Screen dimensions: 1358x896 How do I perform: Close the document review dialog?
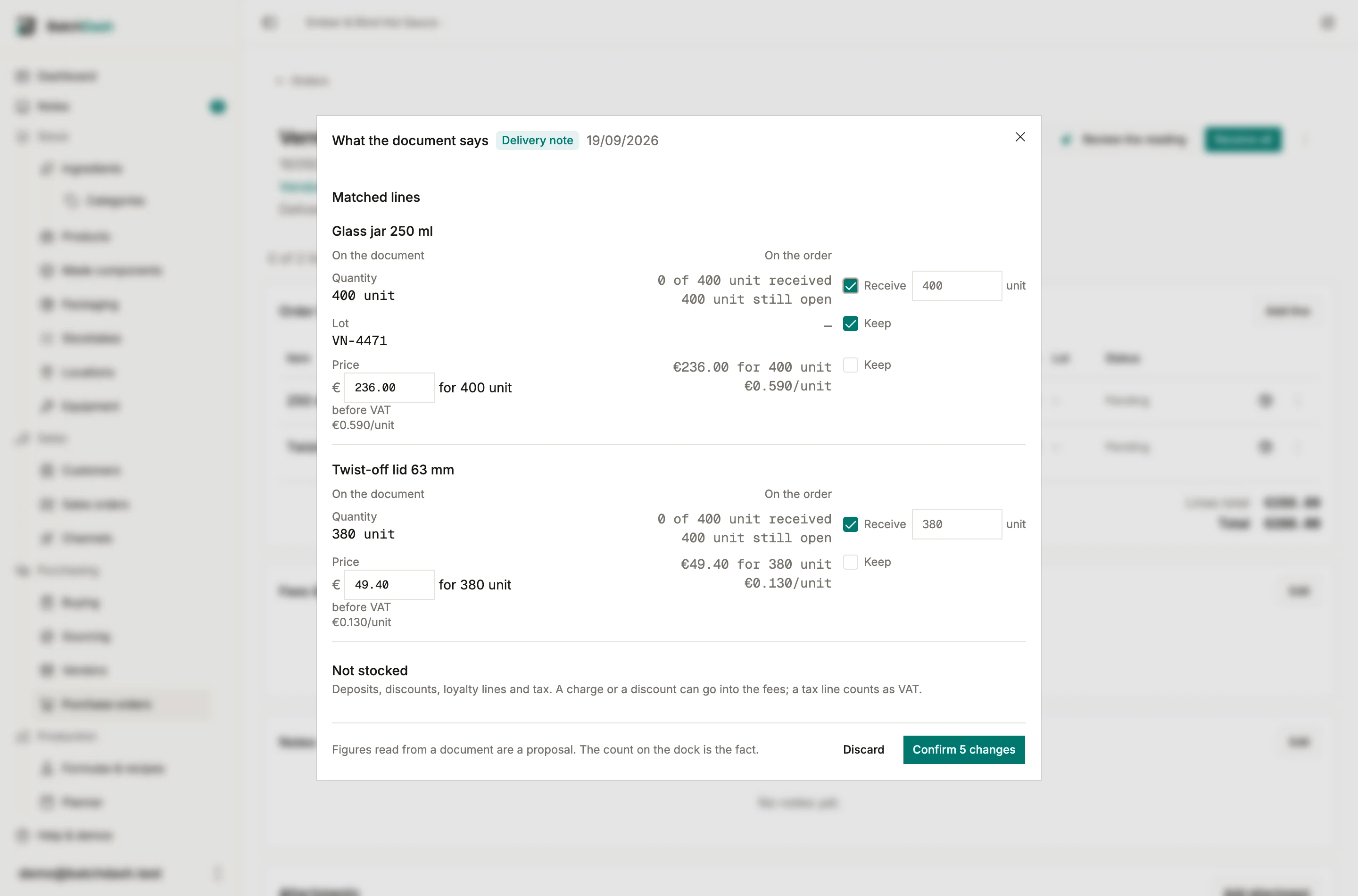pos(1020,137)
